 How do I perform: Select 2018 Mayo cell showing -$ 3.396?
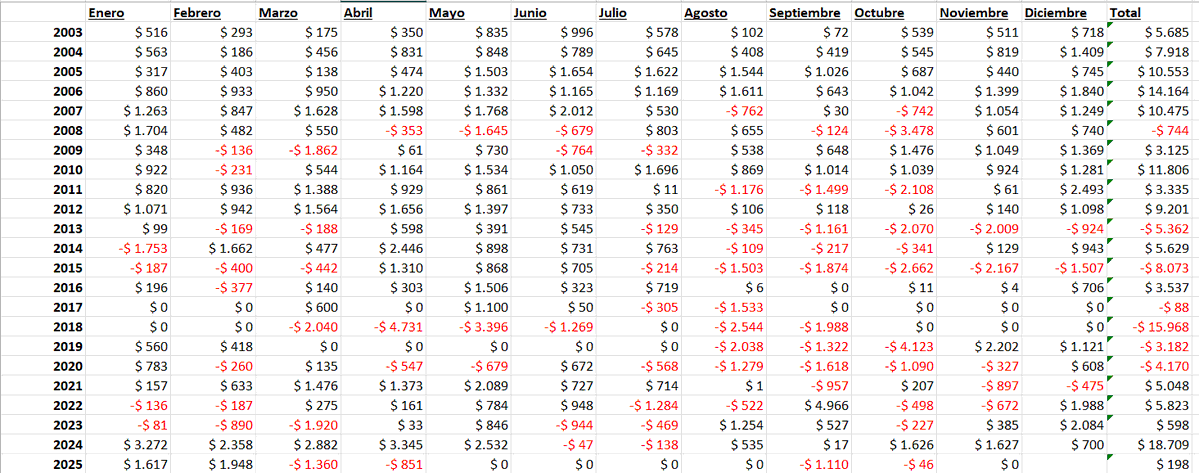[x=469, y=327]
